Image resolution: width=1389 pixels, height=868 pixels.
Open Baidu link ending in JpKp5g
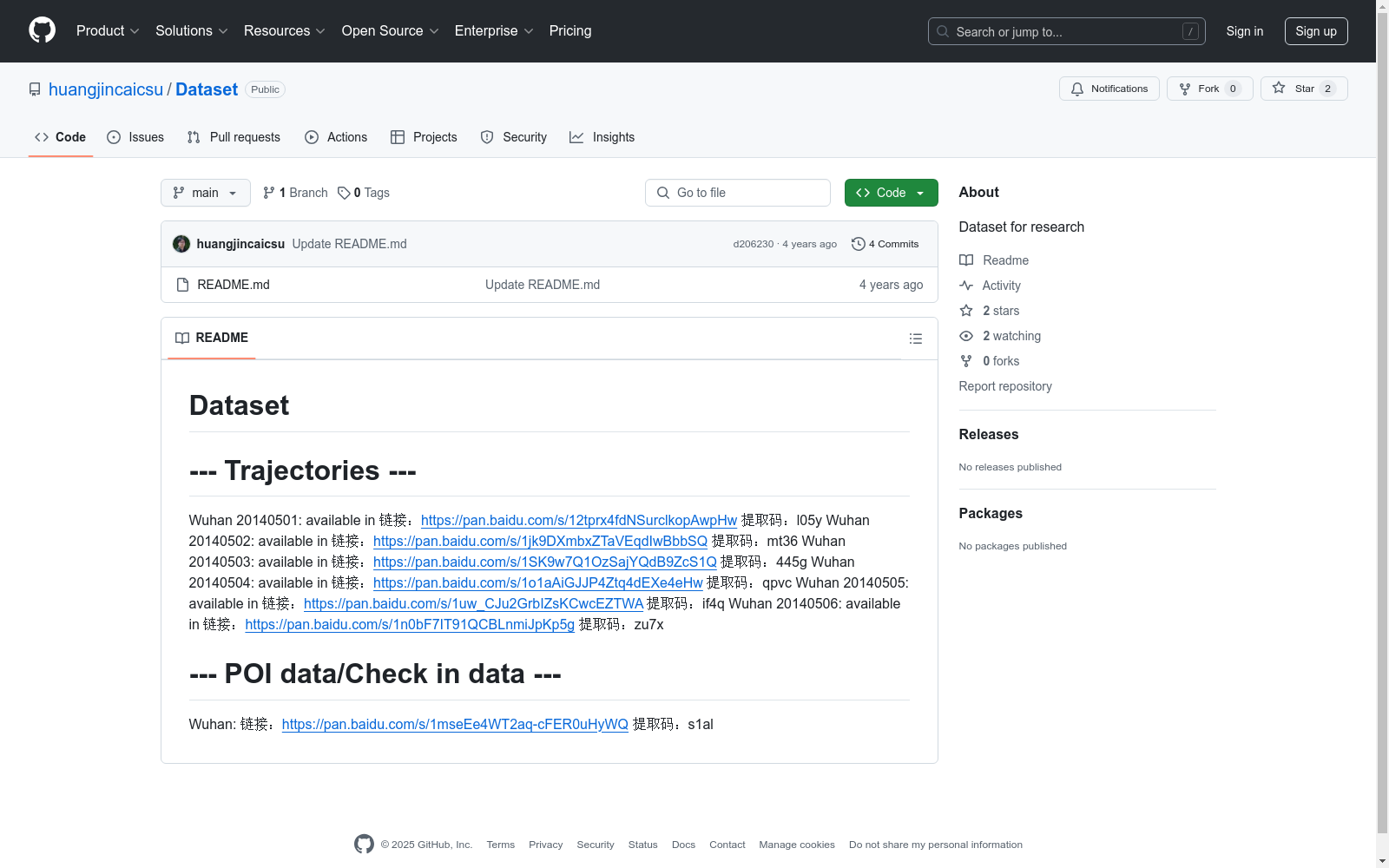[x=410, y=624]
